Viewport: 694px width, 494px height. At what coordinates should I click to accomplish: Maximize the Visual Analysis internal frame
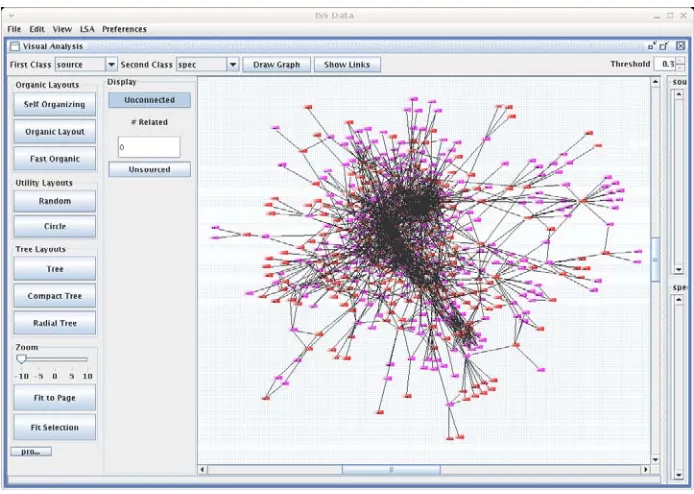[x=664, y=46]
